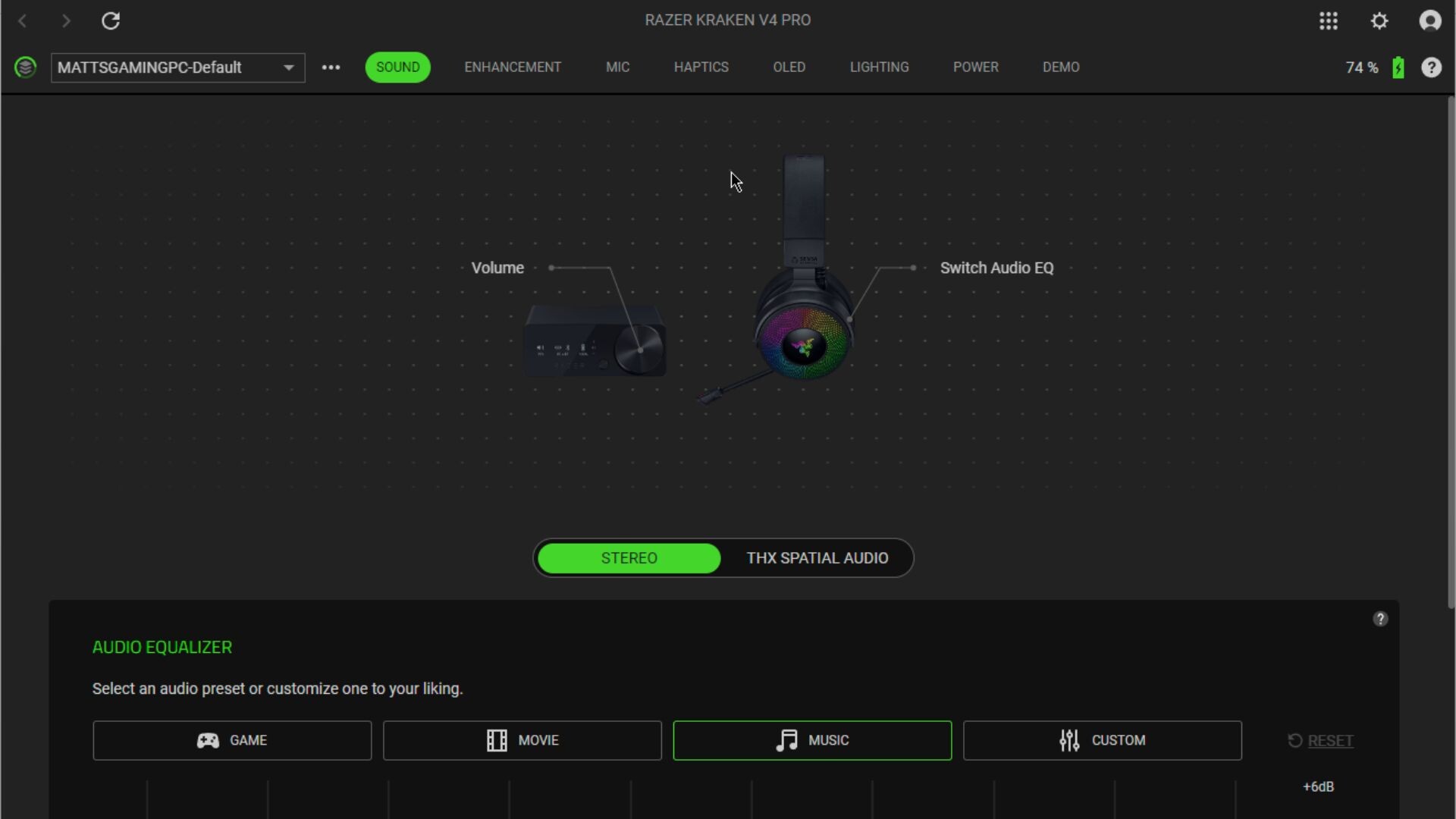The image size is (1456, 819).
Task: Click the headset RGB earcup image
Action: (803, 344)
